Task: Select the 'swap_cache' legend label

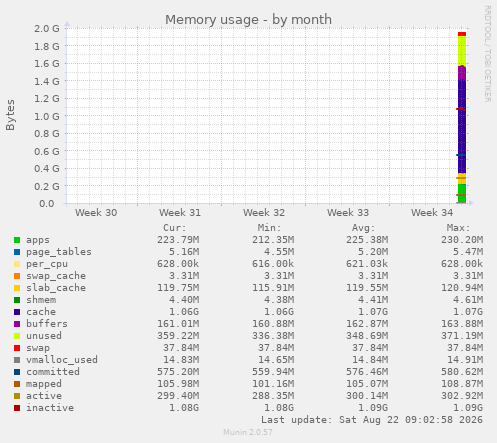Action: coord(56,276)
